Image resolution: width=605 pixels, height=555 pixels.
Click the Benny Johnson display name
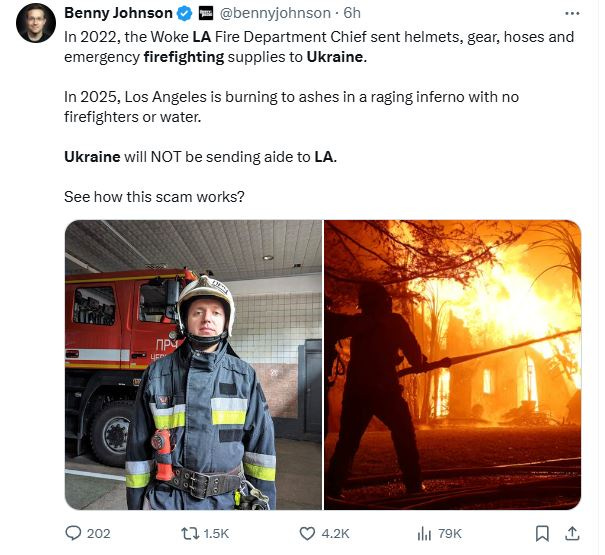pos(118,13)
